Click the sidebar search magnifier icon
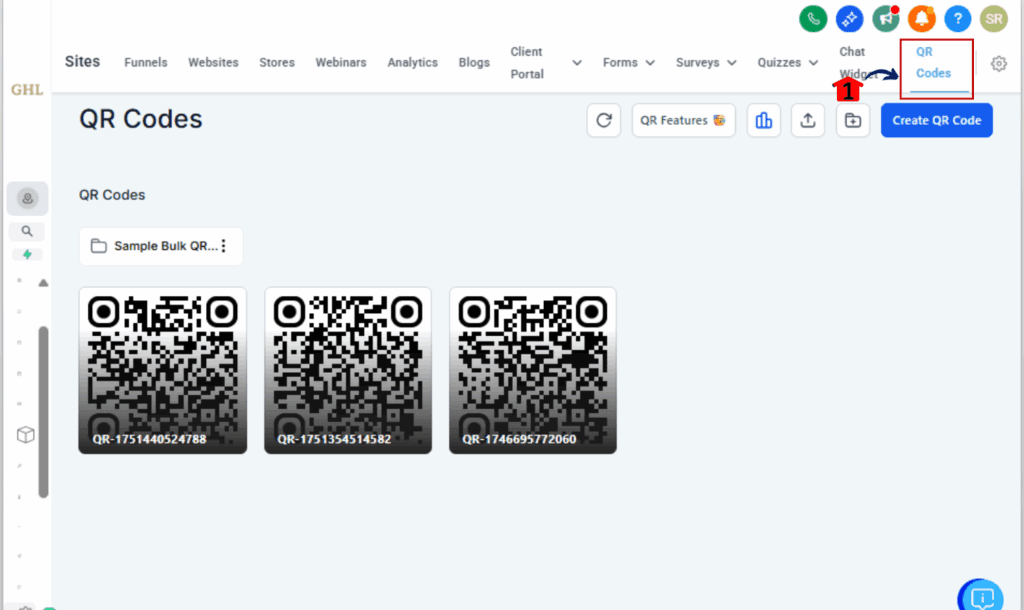This screenshot has height=610, width=1024. click(x=27, y=231)
